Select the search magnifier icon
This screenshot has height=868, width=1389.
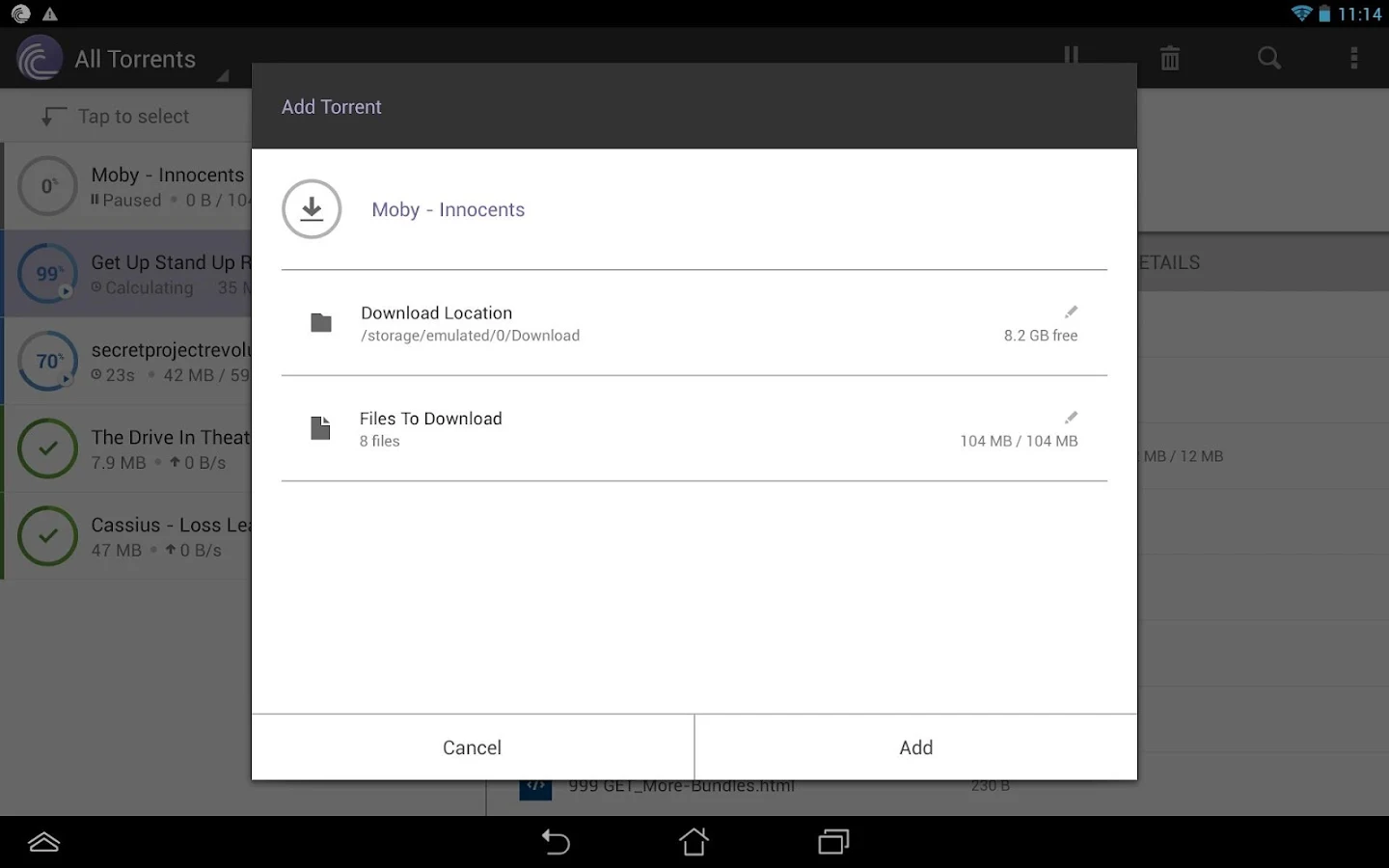1268,58
